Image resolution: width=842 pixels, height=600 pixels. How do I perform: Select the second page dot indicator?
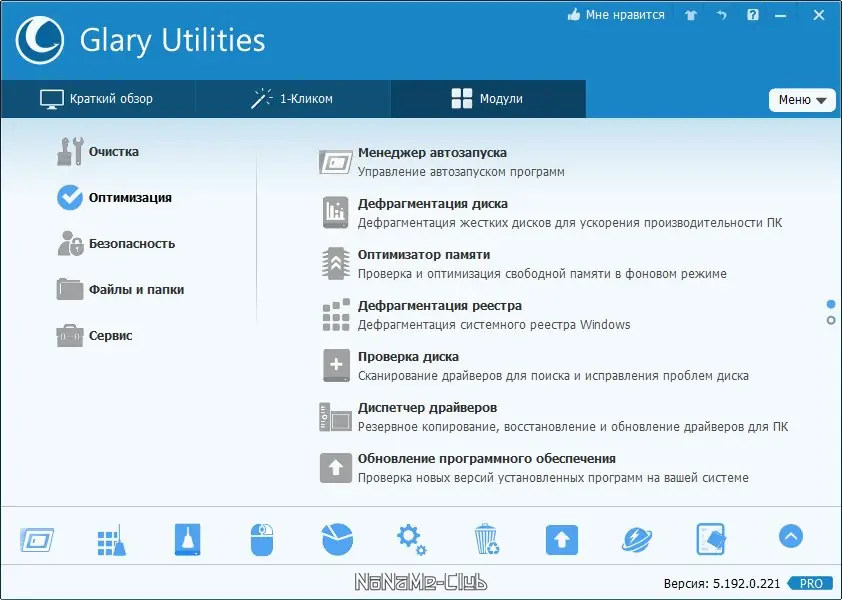(x=831, y=320)
